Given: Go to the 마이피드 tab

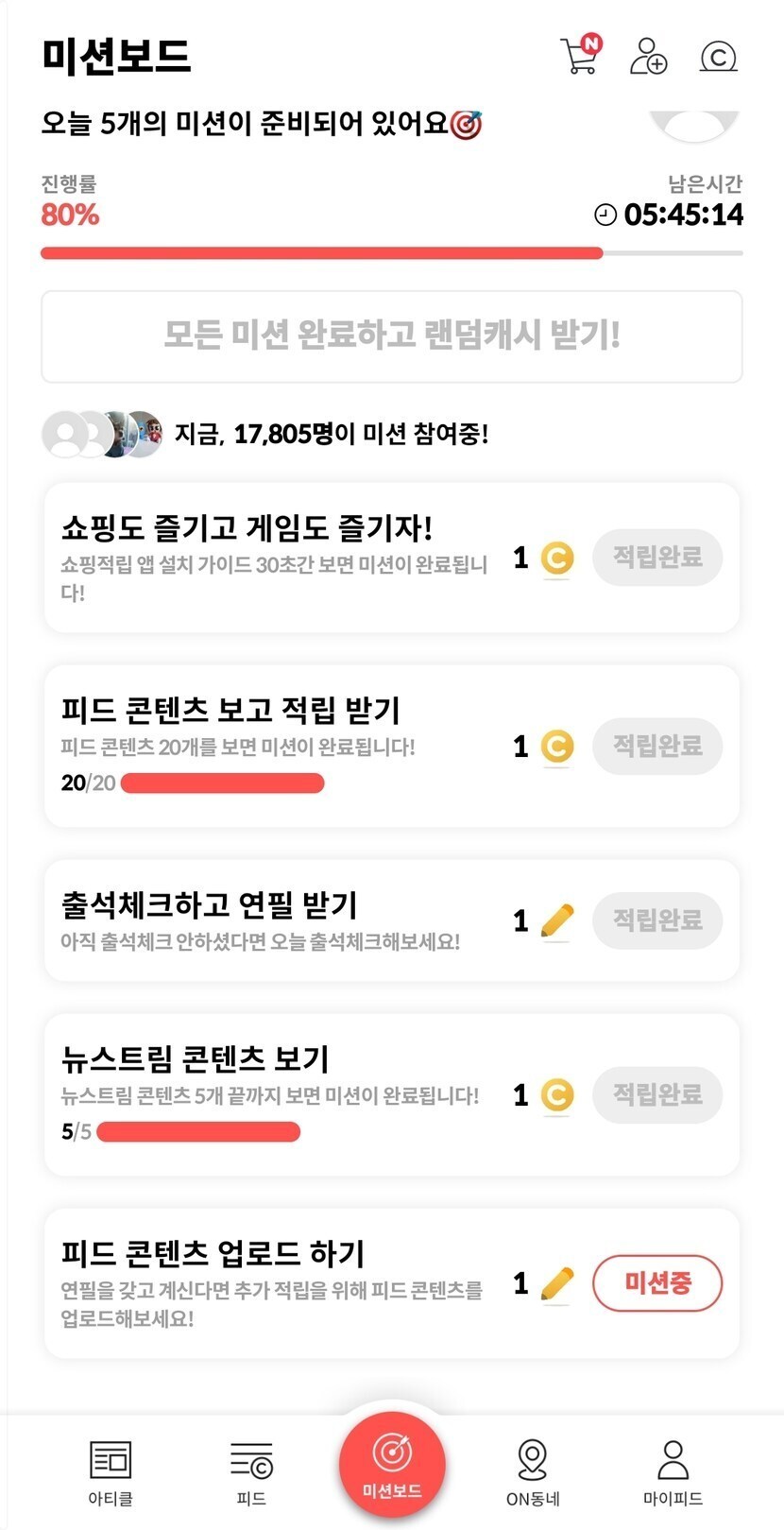Looking at the screenshot, I should (673, 1471).
